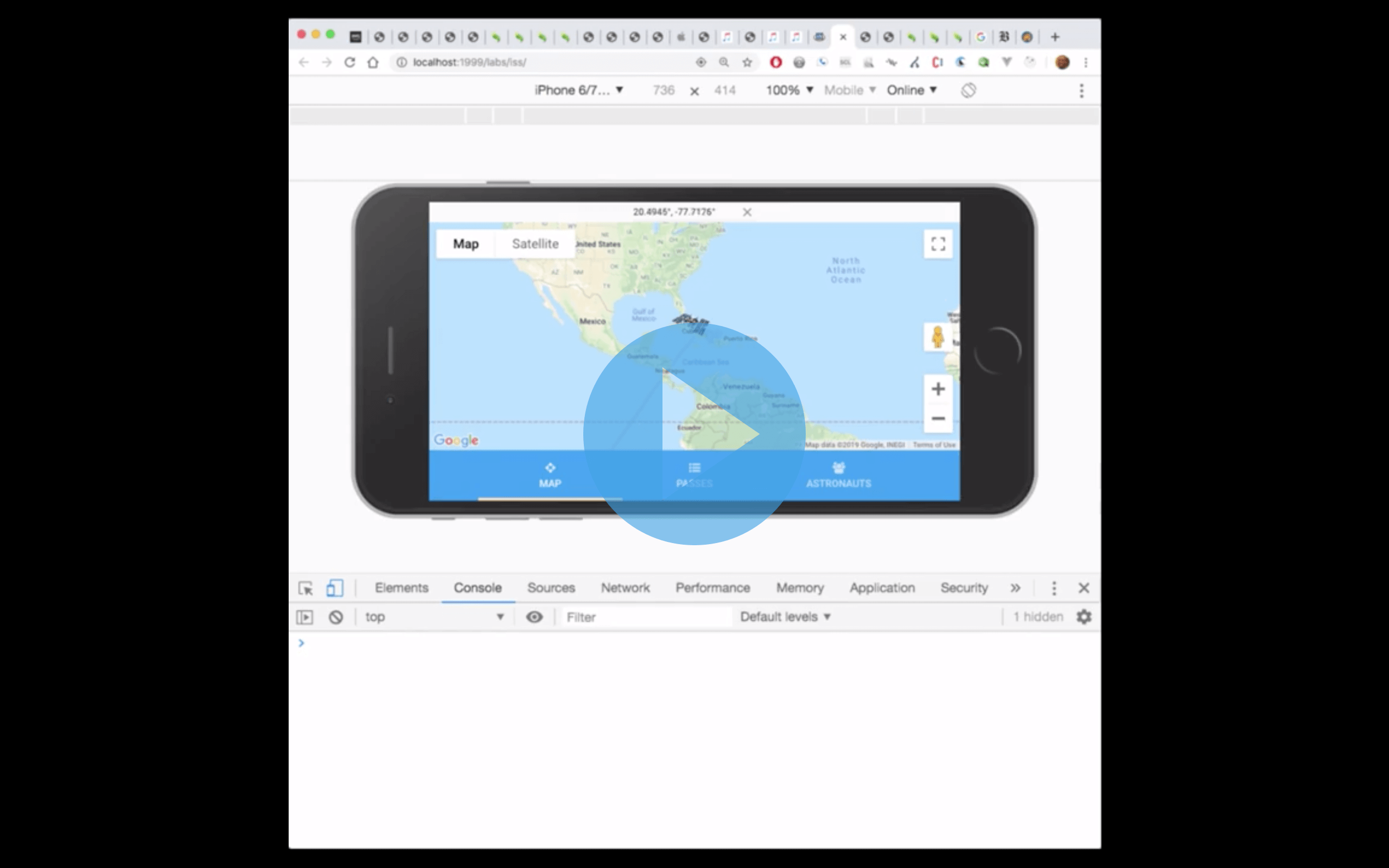Open the zoom magnifier in address bar
The image size is (1389, 868).
point(724,62)
